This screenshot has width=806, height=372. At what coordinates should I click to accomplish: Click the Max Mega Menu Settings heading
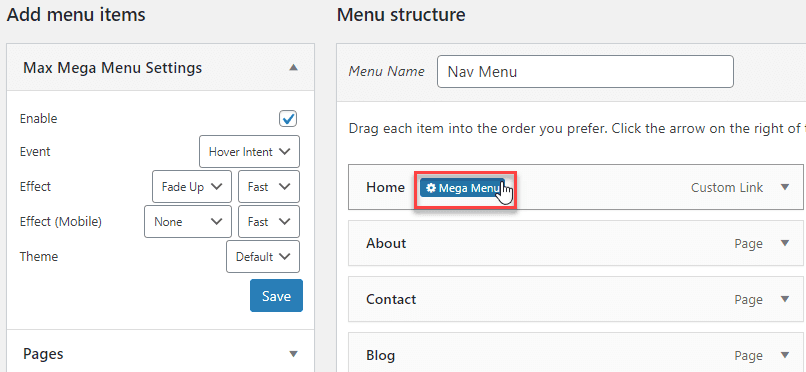113,68
